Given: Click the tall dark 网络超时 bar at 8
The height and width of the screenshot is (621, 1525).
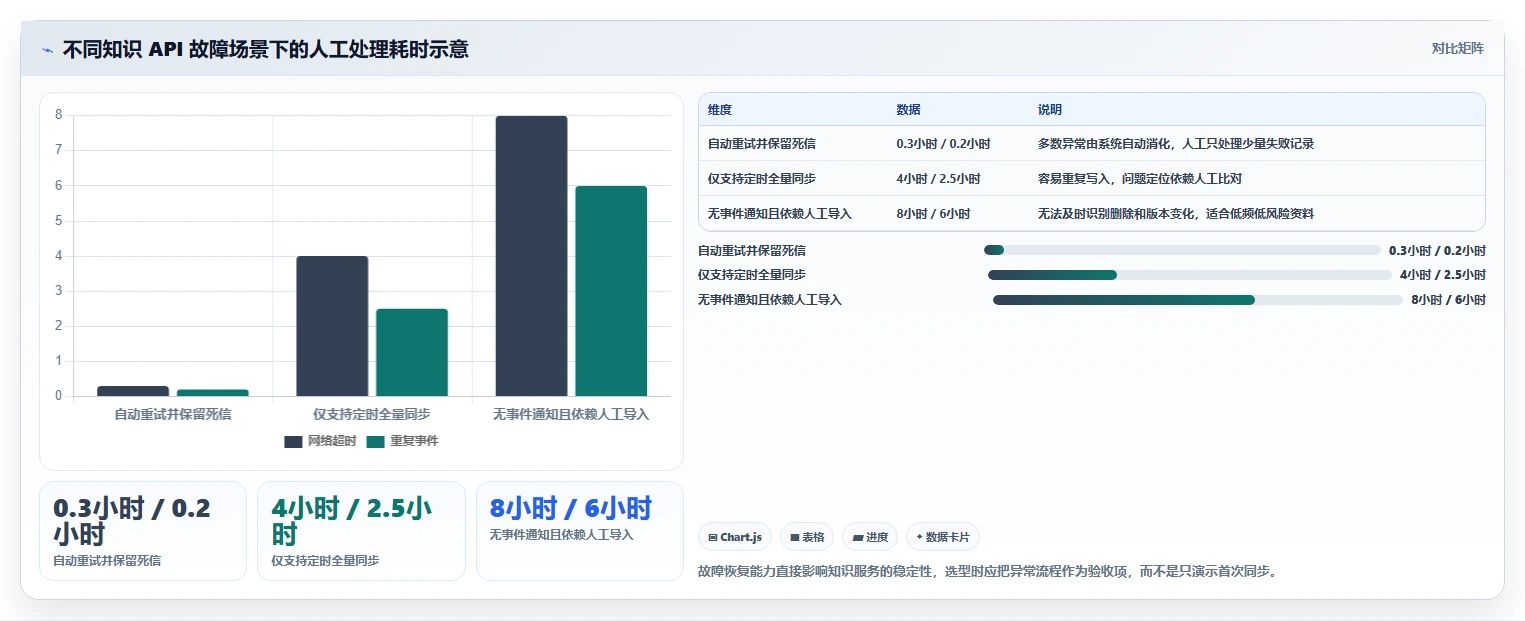Looking at the screenshot, I should coord(531,256).
